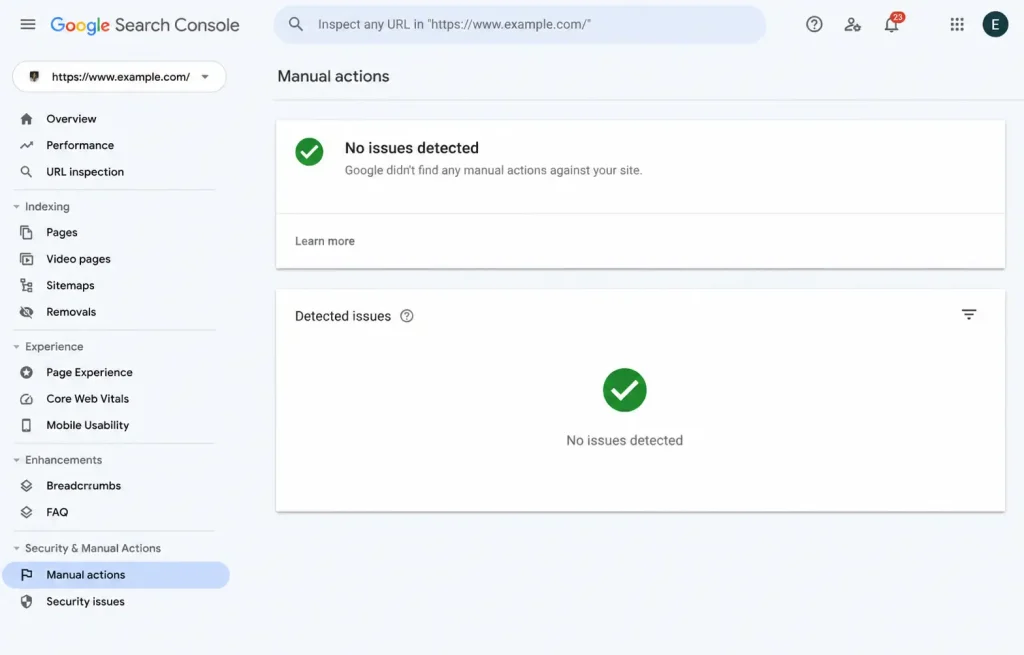
Task: Click the Learn more link
Action: point(325,241)
